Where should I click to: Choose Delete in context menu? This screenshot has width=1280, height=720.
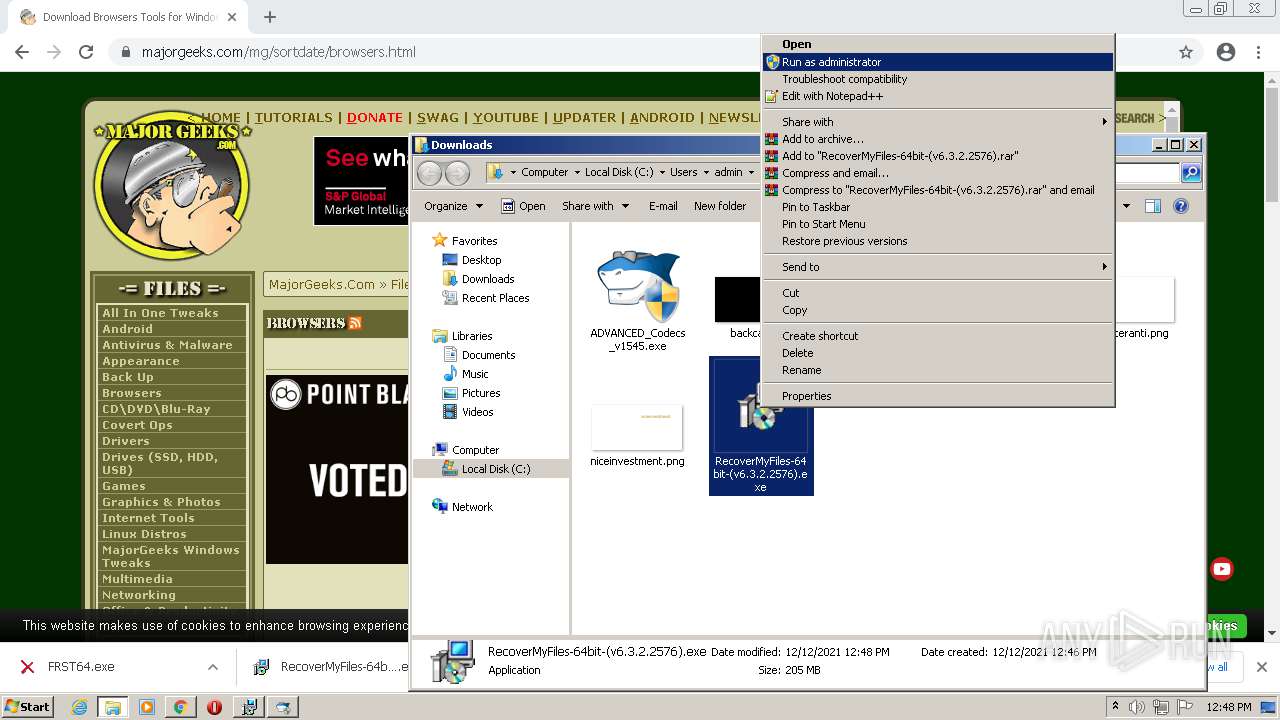point(938,353)
